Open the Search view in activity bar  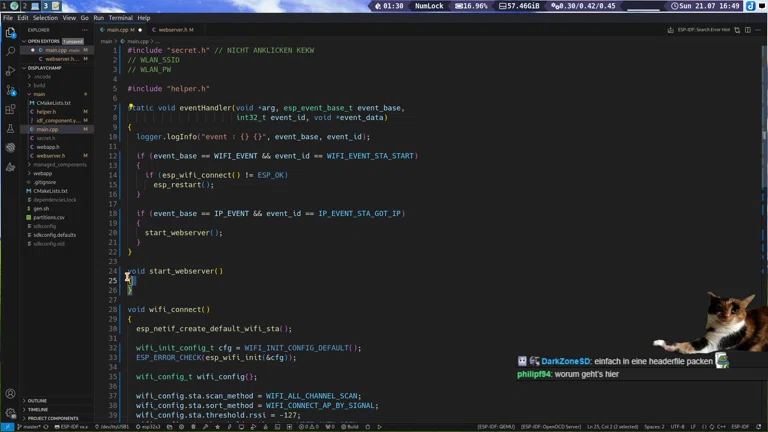point(10,51)
